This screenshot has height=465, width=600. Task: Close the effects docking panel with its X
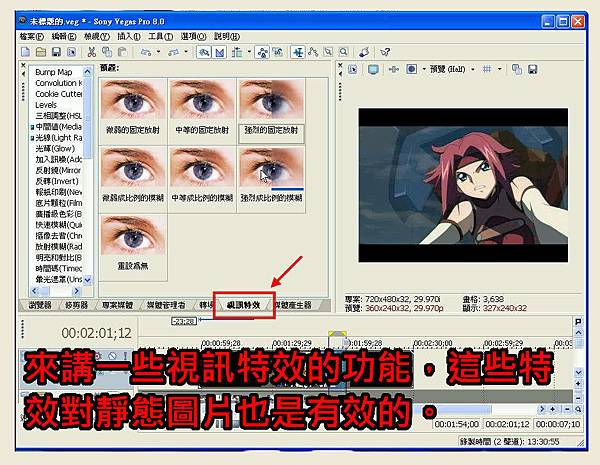23,65
